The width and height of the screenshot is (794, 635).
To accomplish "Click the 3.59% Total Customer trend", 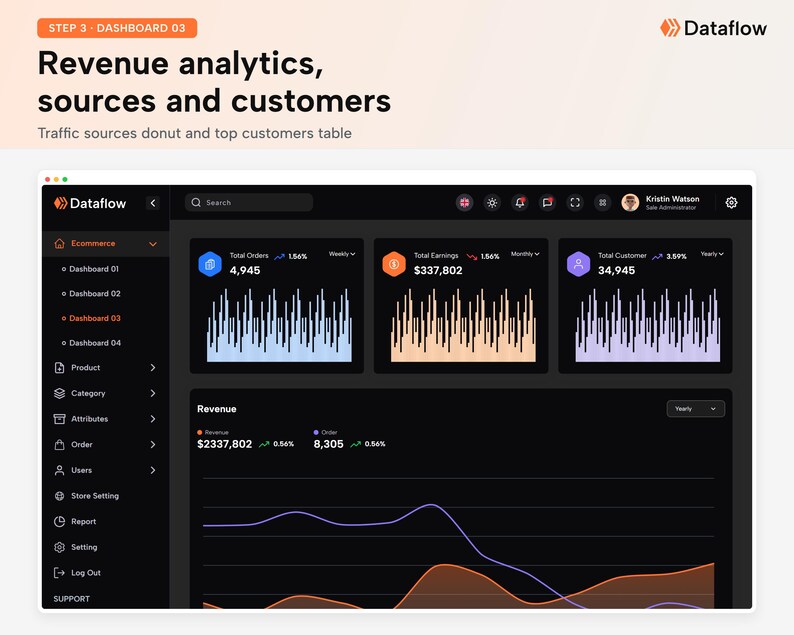I will click(676, 257).
